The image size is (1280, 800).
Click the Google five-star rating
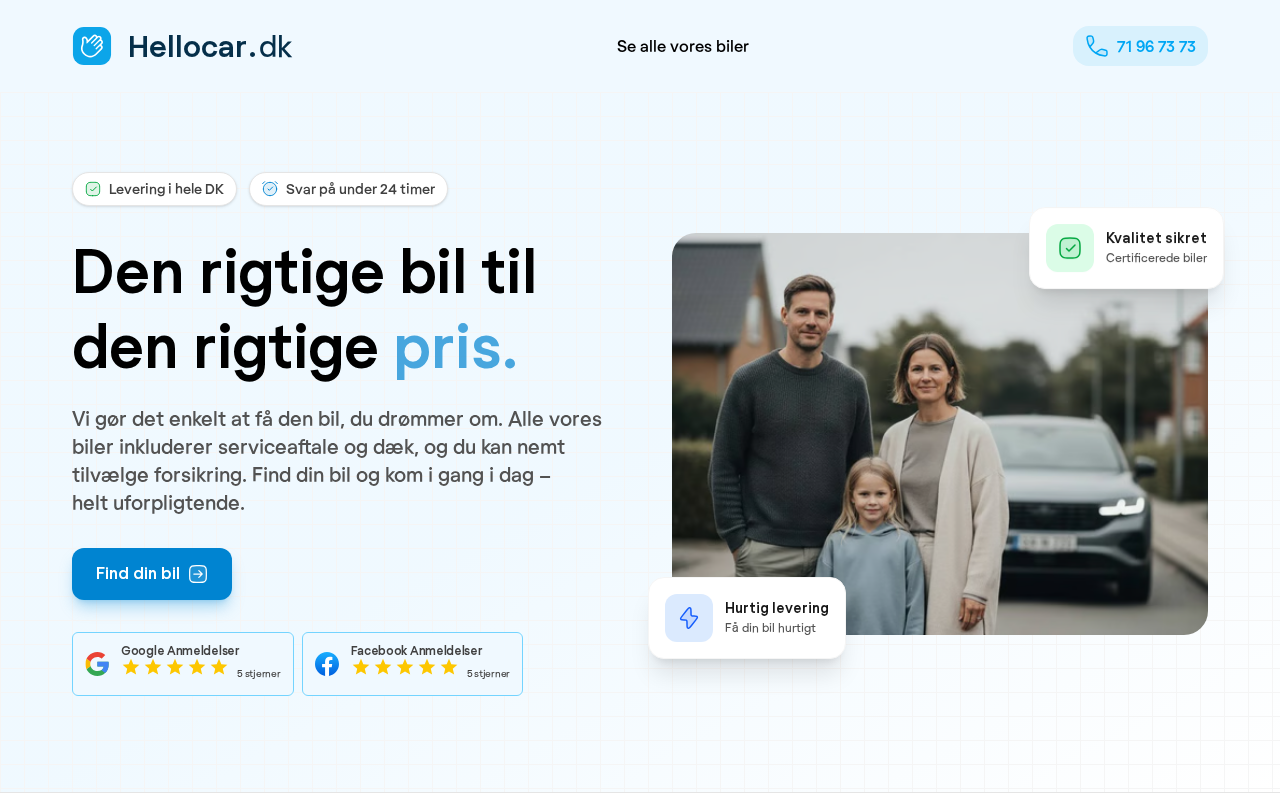tap(175, 667)
